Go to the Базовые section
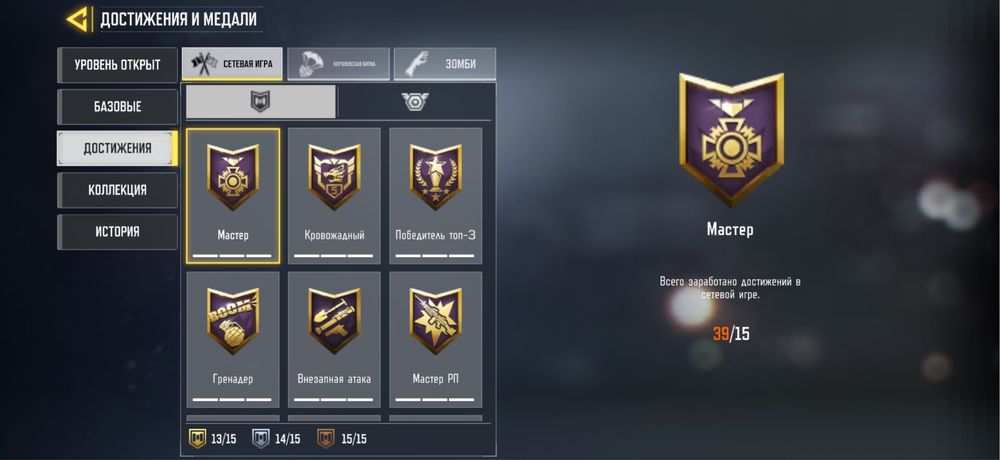The width and height of the screenshot is (1000, 460). coord(117,107)
